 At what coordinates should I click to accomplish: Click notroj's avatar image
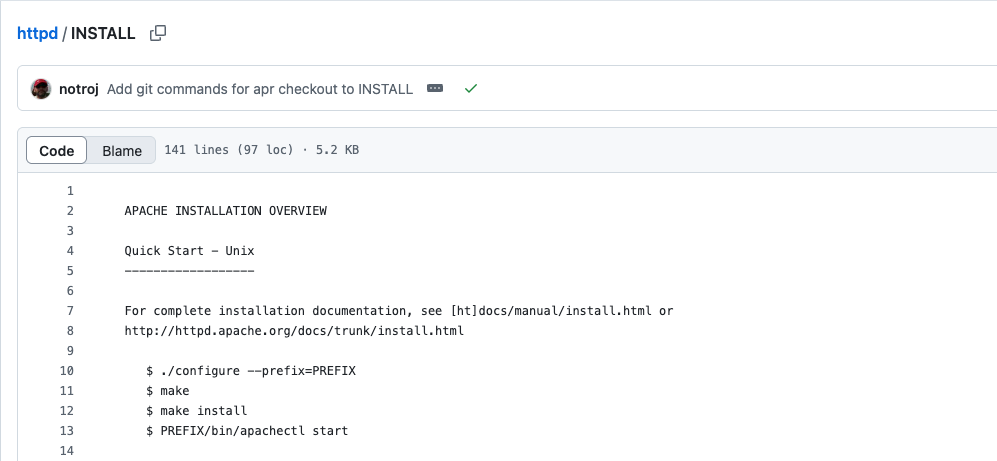click(41, 89)
